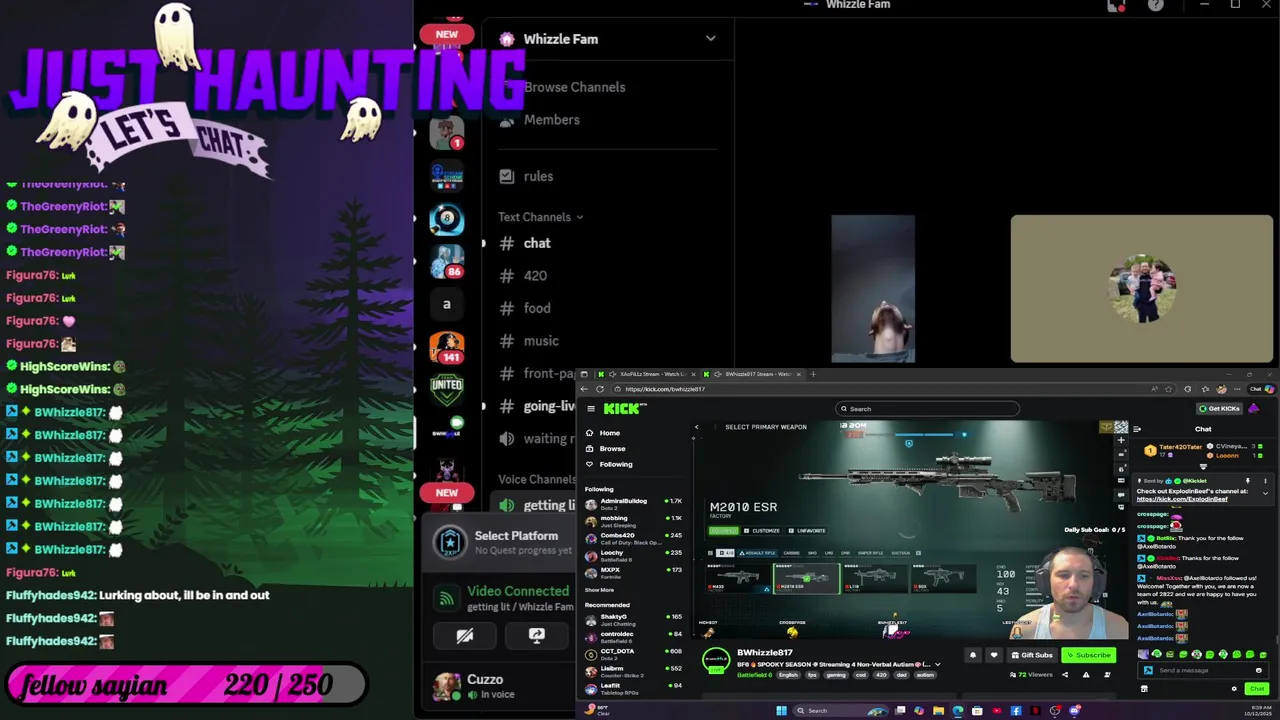Select the food text channel
1280x720 pixels.
(537, 308)
